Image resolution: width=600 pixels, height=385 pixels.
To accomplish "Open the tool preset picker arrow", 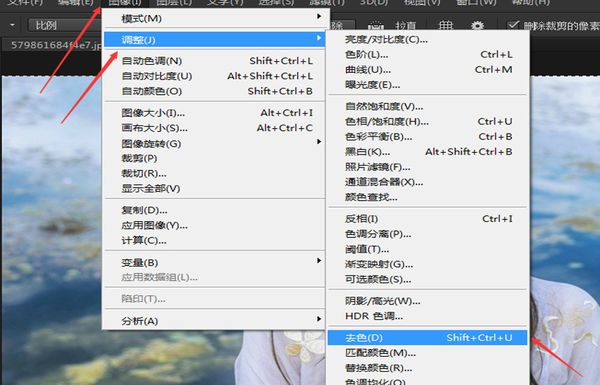I will coord(13,26).
